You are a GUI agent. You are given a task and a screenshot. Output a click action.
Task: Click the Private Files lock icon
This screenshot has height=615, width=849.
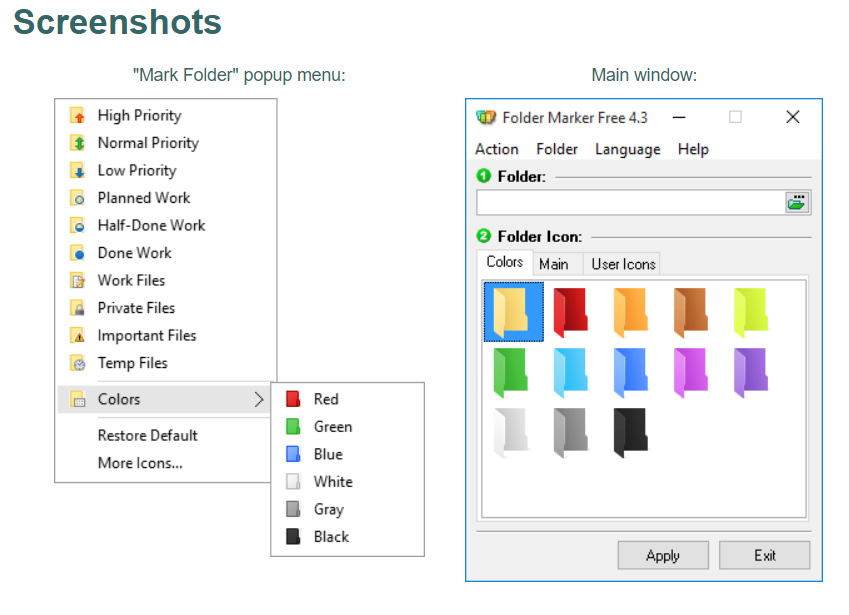pyautogui.click(x=78, y=308)
